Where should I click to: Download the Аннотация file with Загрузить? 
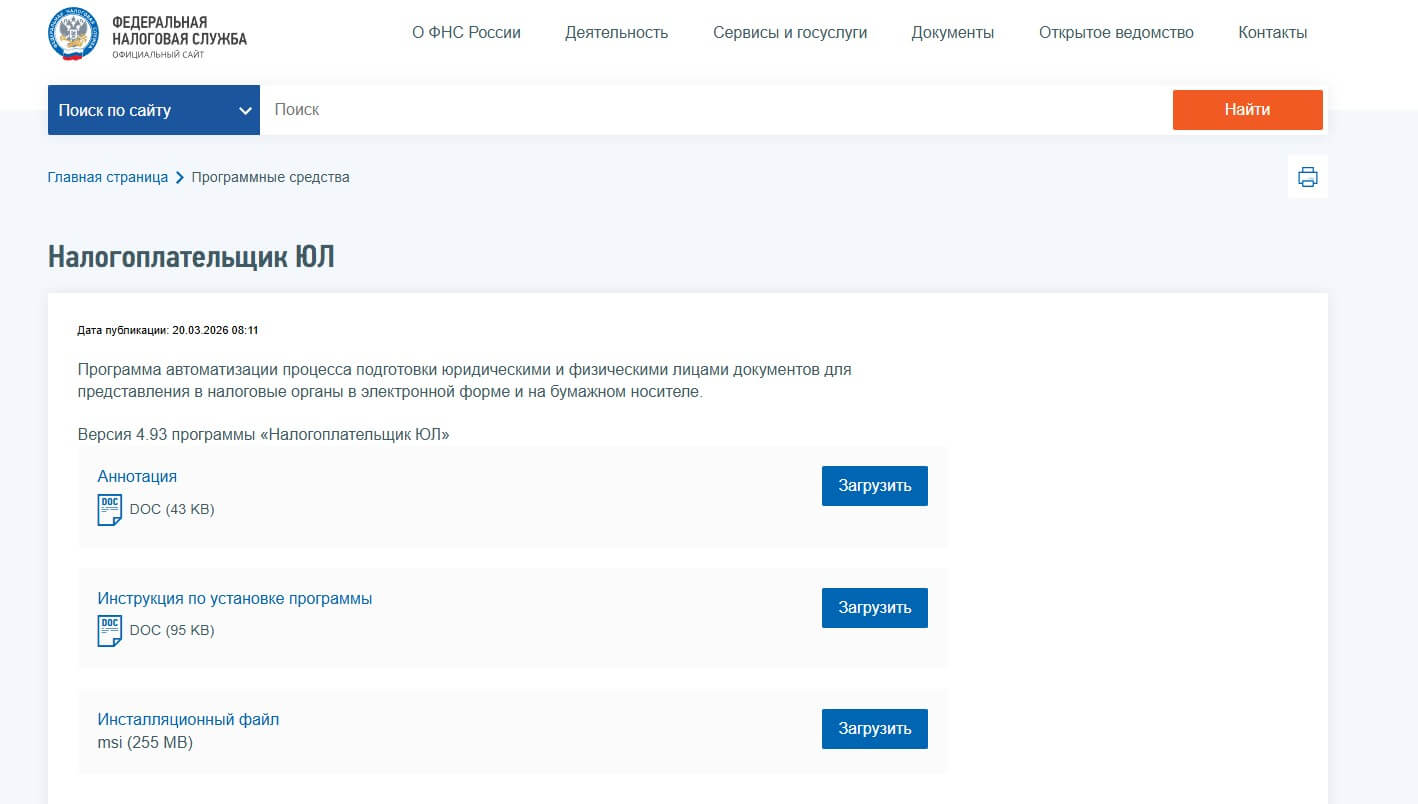coord(874,486)
